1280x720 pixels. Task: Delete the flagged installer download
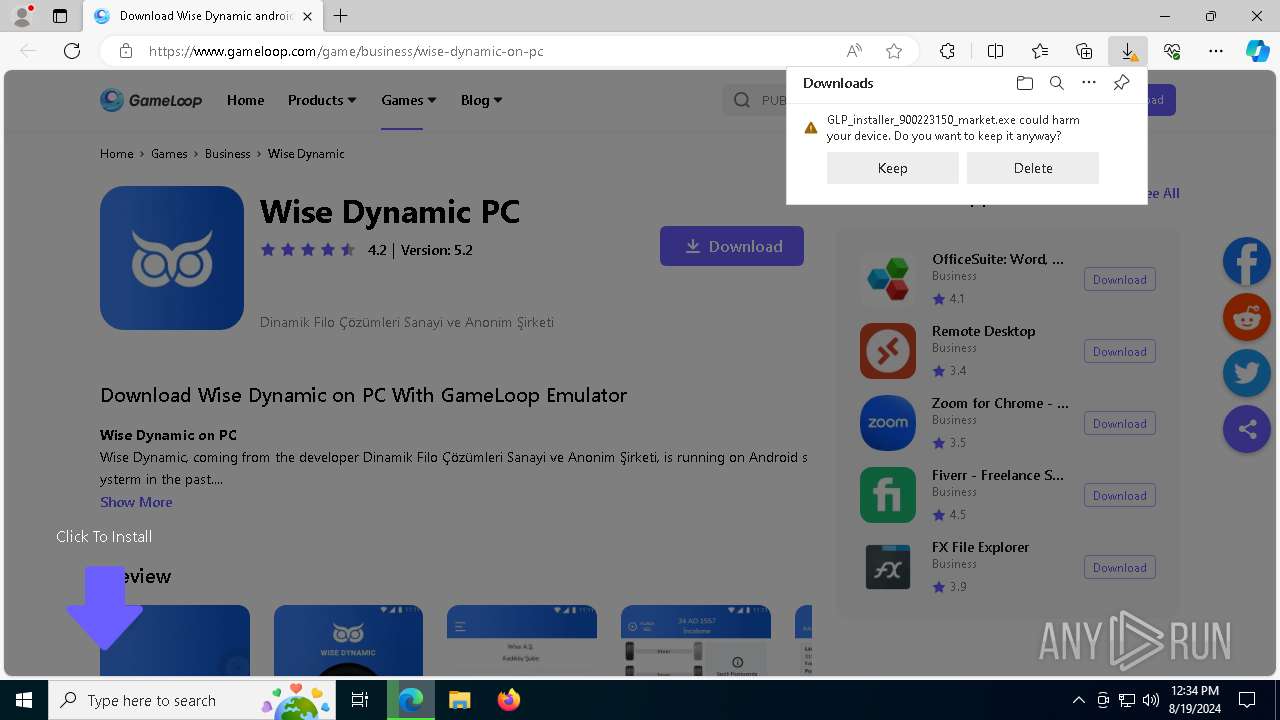point(1033,168)
